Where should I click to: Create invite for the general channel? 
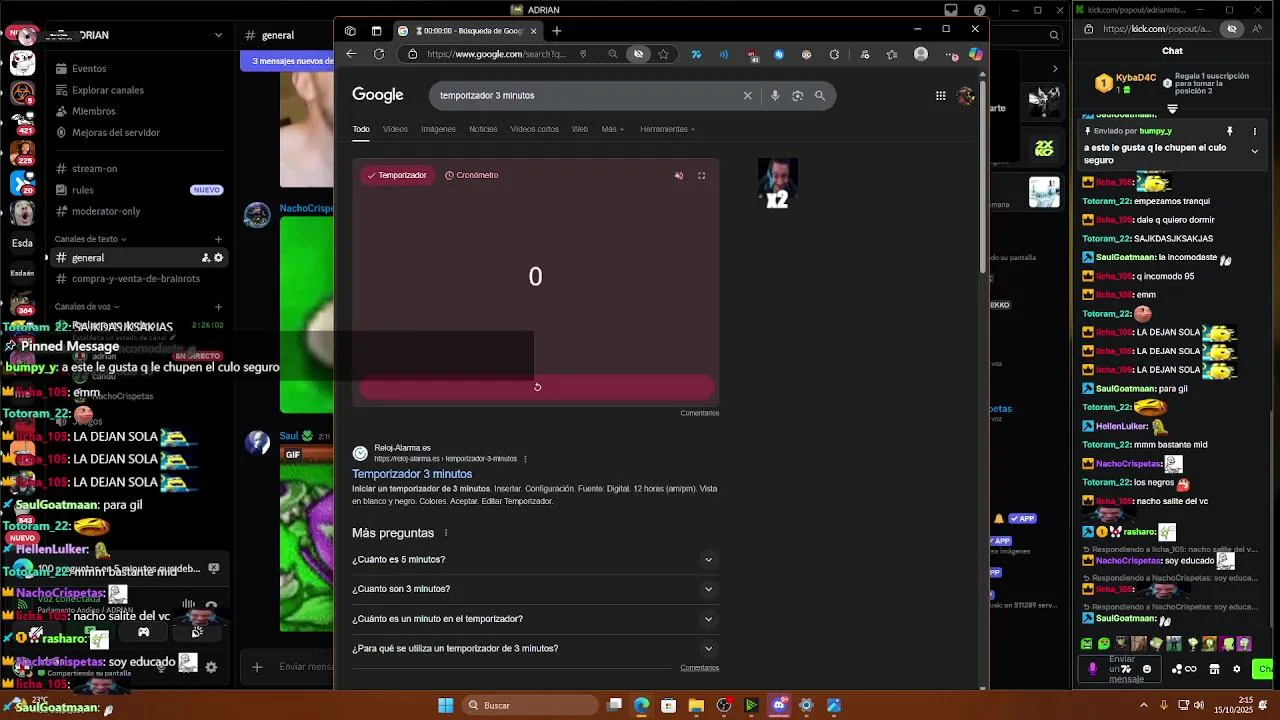click(x=205, y=258)
